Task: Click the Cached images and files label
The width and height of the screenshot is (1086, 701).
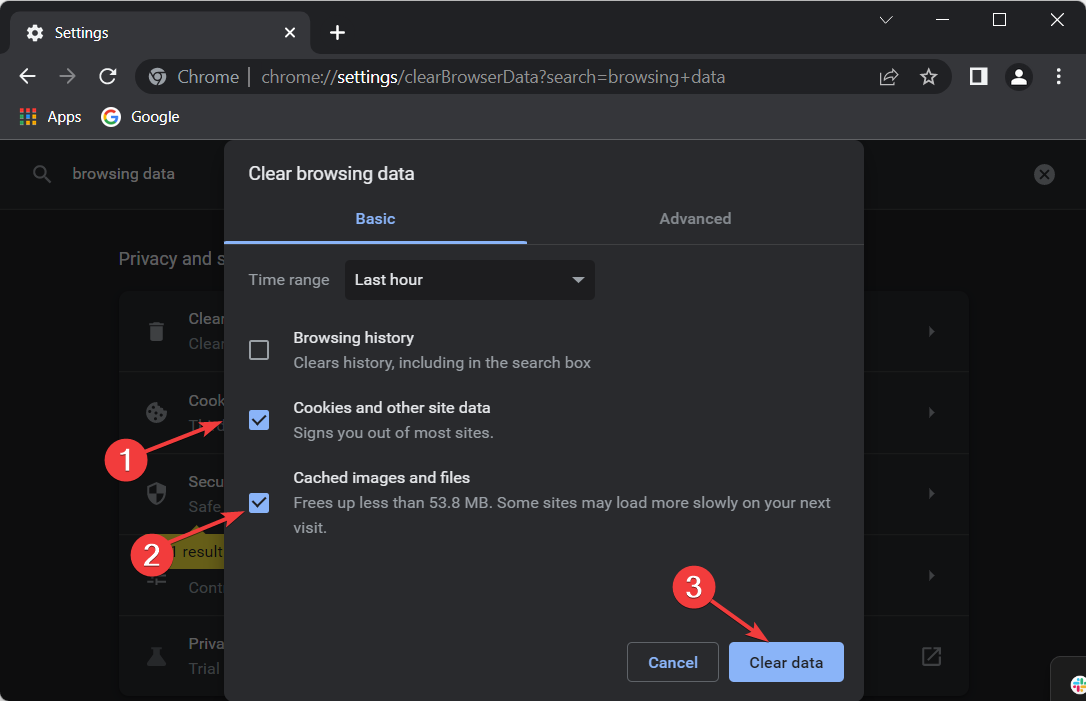Action: (x=382, y=478)
